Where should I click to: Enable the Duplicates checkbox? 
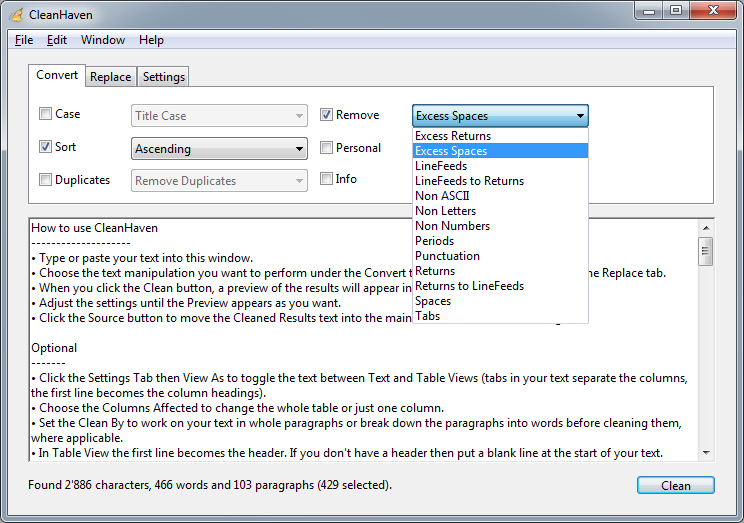(46, 180)
